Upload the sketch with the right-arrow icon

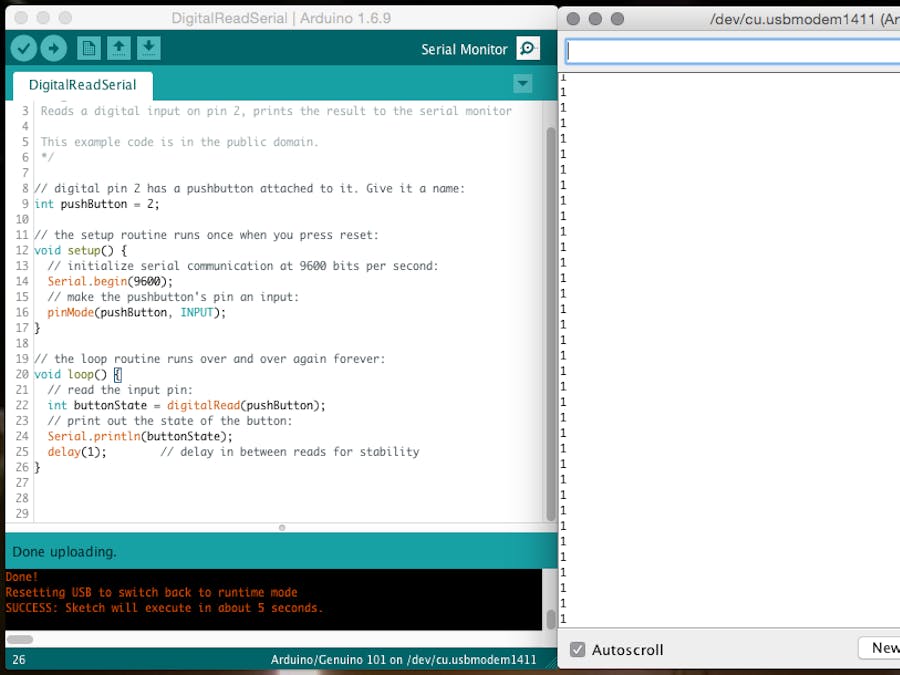click(53, 47)
